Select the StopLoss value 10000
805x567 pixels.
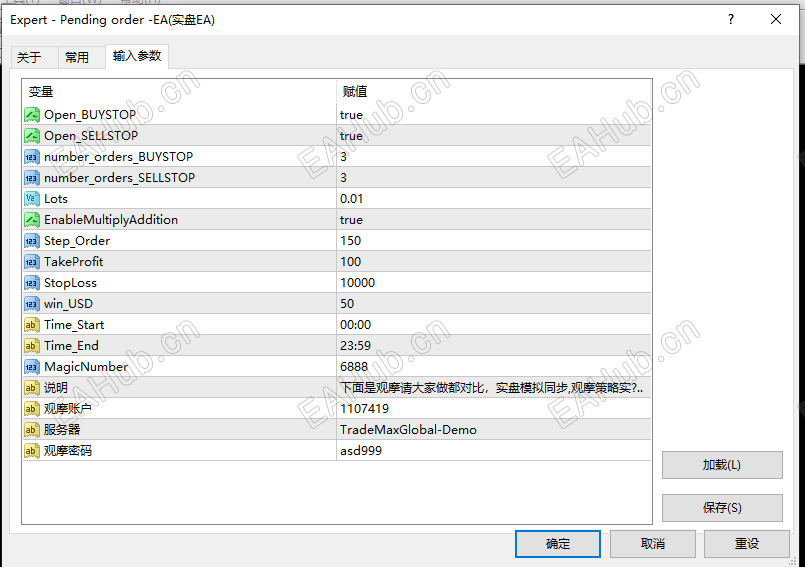pyautogui.click(x=357, y=283)
